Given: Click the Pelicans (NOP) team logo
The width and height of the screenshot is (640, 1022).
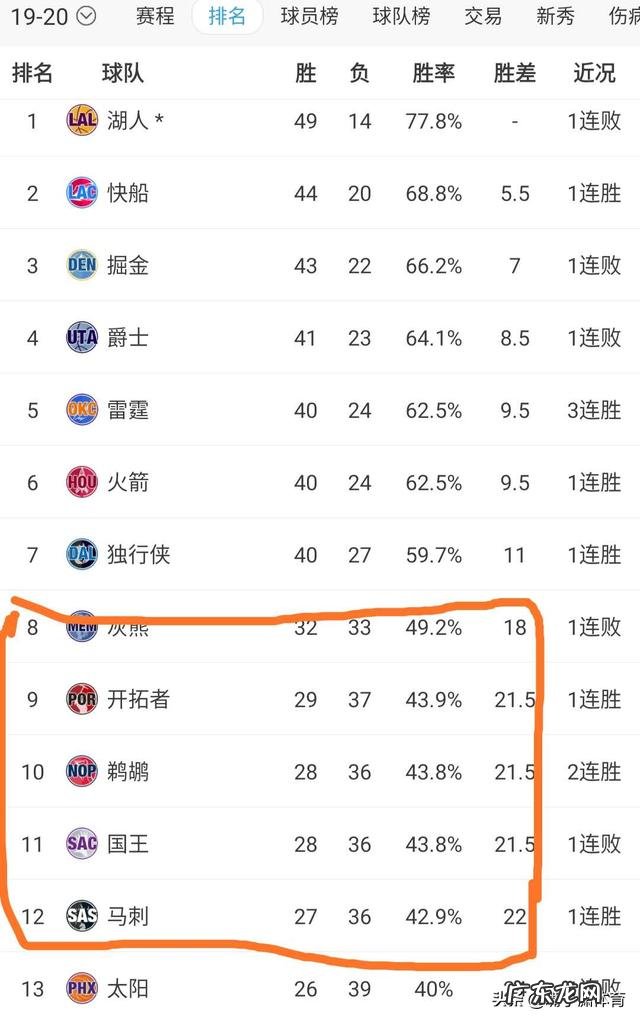Looking at the screenshot, I should [x=81, y=772].
